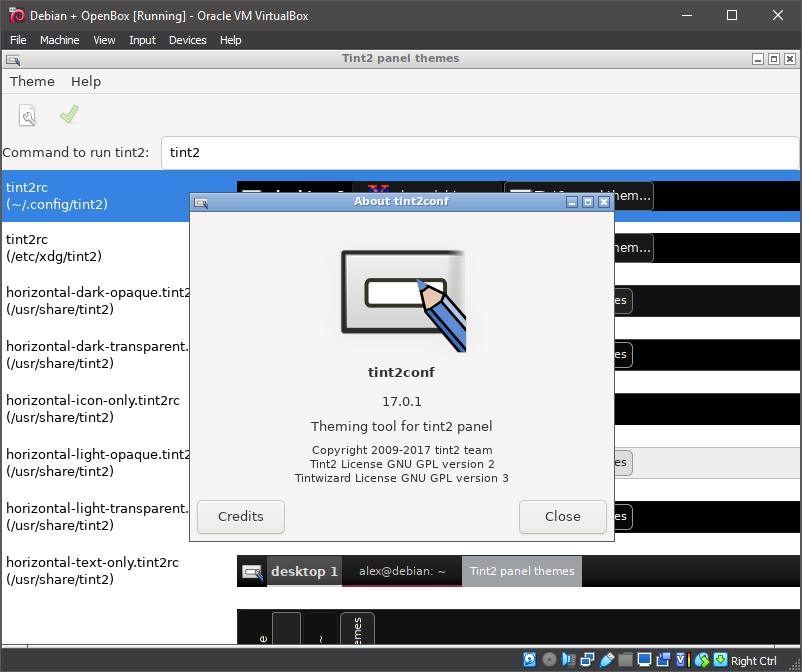Image resolution: width=802 pixels, height=672 pixels.
Task: Switch to the alex@debian terminal taskbar entry
Action: point(401,571)
